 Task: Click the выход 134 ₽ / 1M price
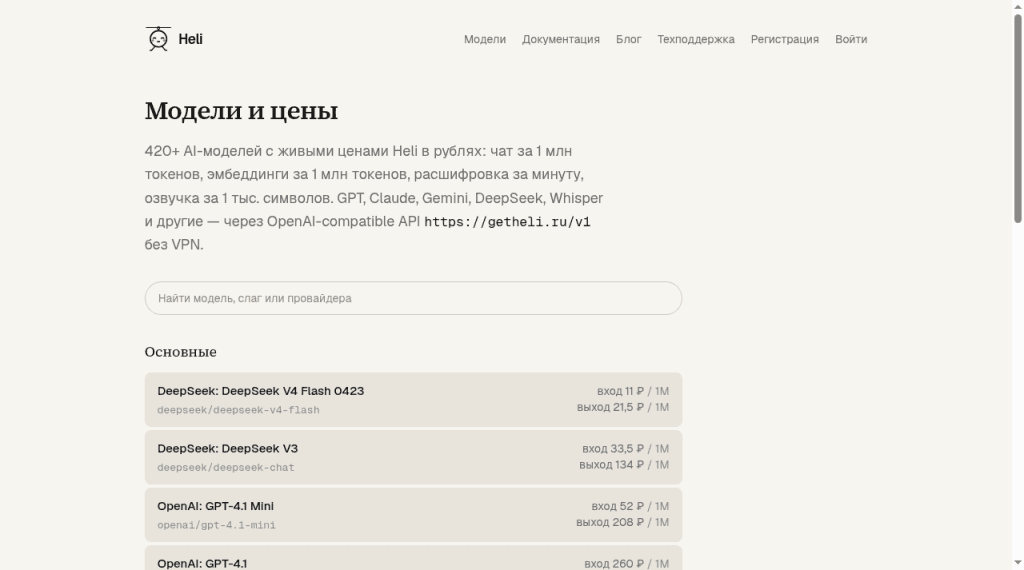point(624,465)
